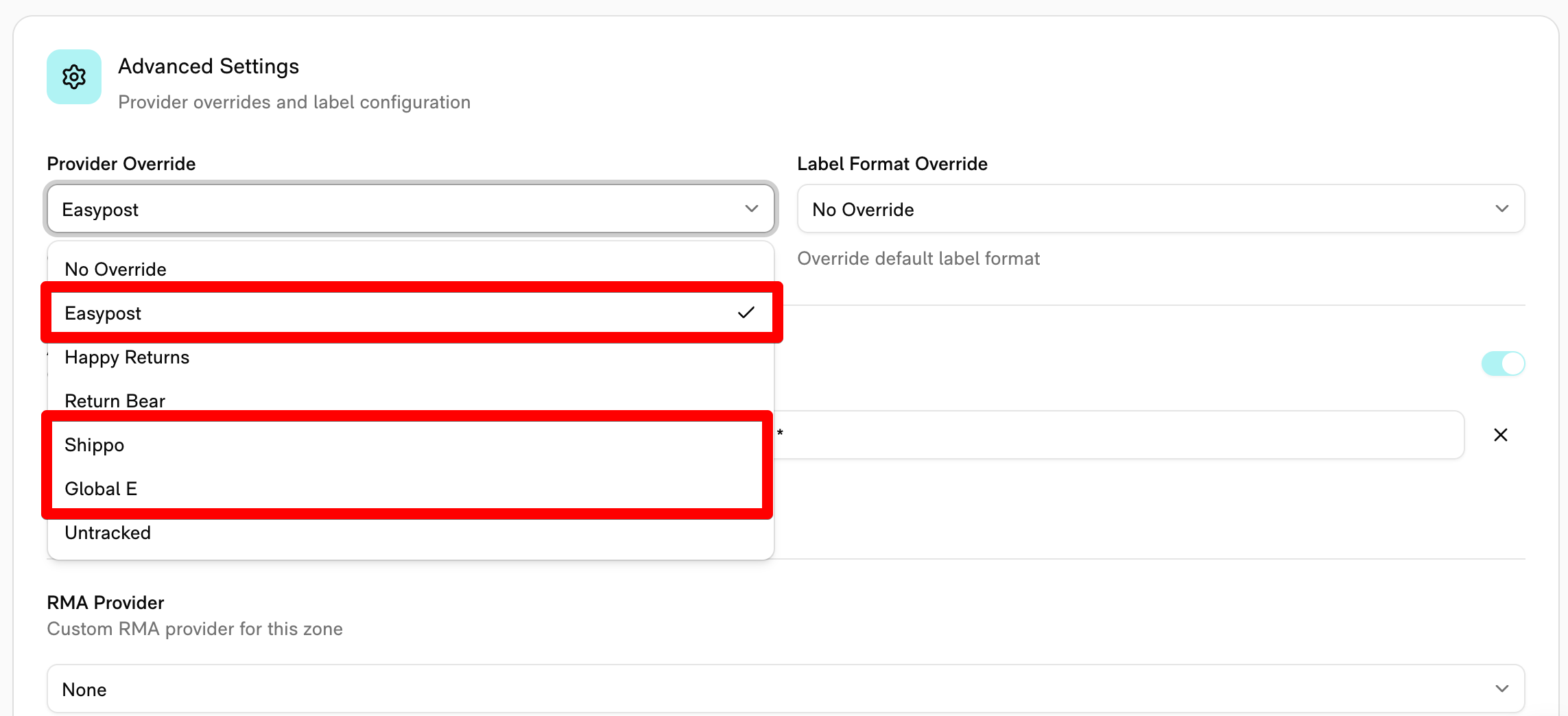Image resolution: width=1568 pixels, height=716 pixels.
Task: Select Global E provider option
Action: pyautogui.click(x=411, y=488)
